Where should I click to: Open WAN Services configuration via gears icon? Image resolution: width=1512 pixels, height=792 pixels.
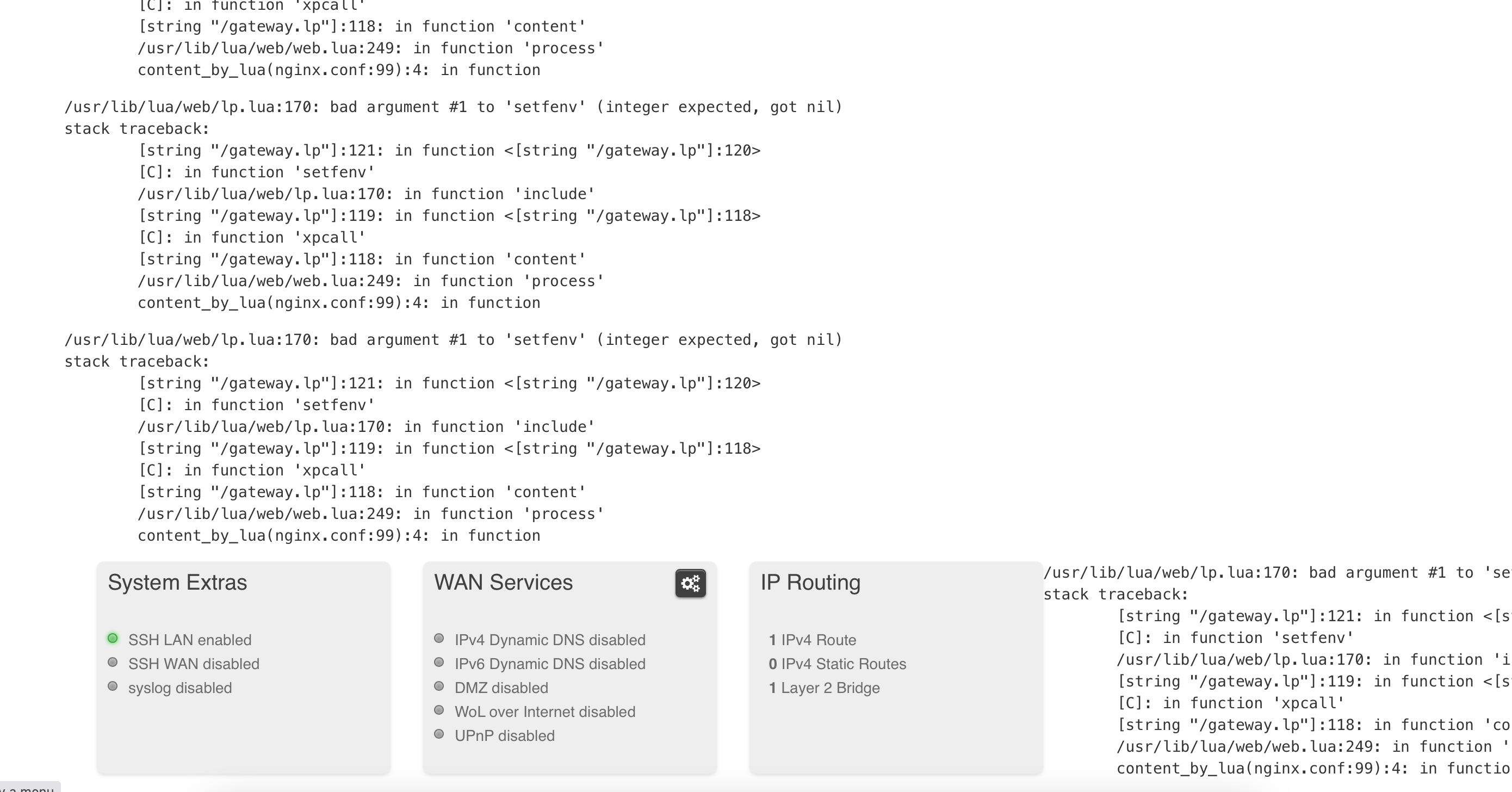tap(690, 584)
